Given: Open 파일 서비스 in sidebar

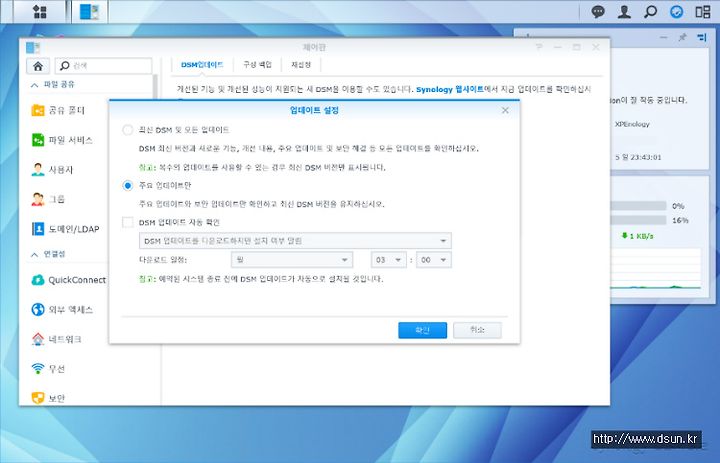Looking at the screenshot, I should 62,140.
